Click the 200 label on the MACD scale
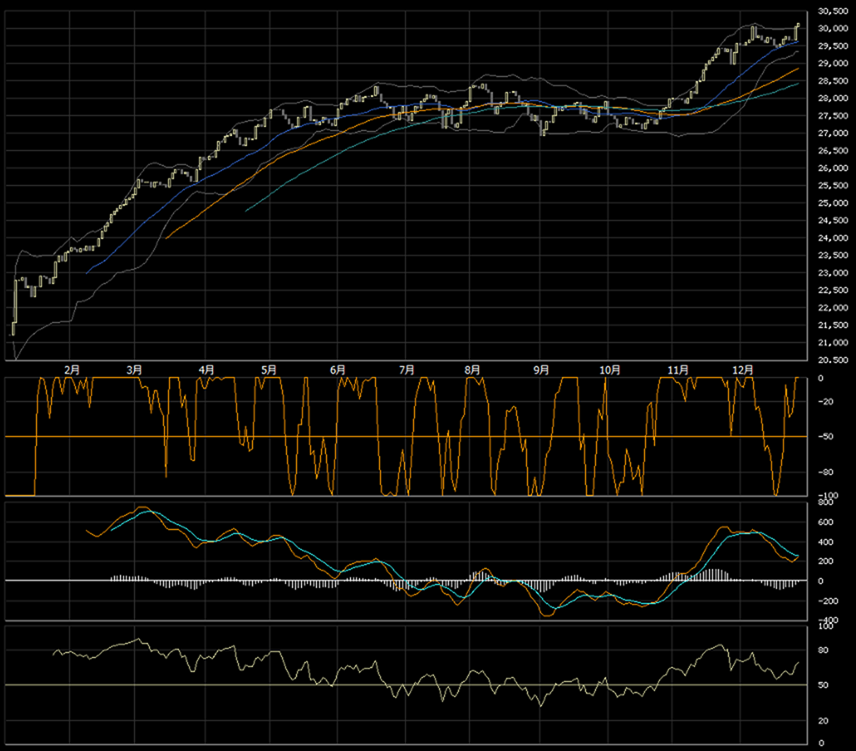 tap(825, 562)
